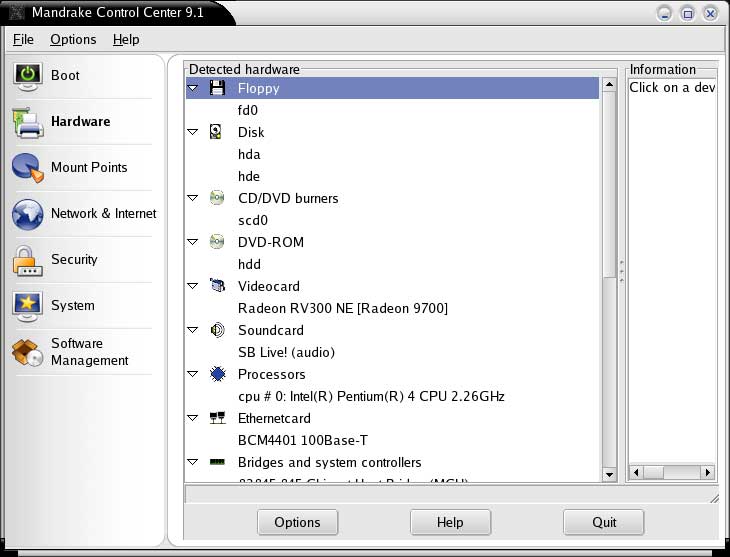Collapse the Ethernetcard category arrow

[193, 418]
